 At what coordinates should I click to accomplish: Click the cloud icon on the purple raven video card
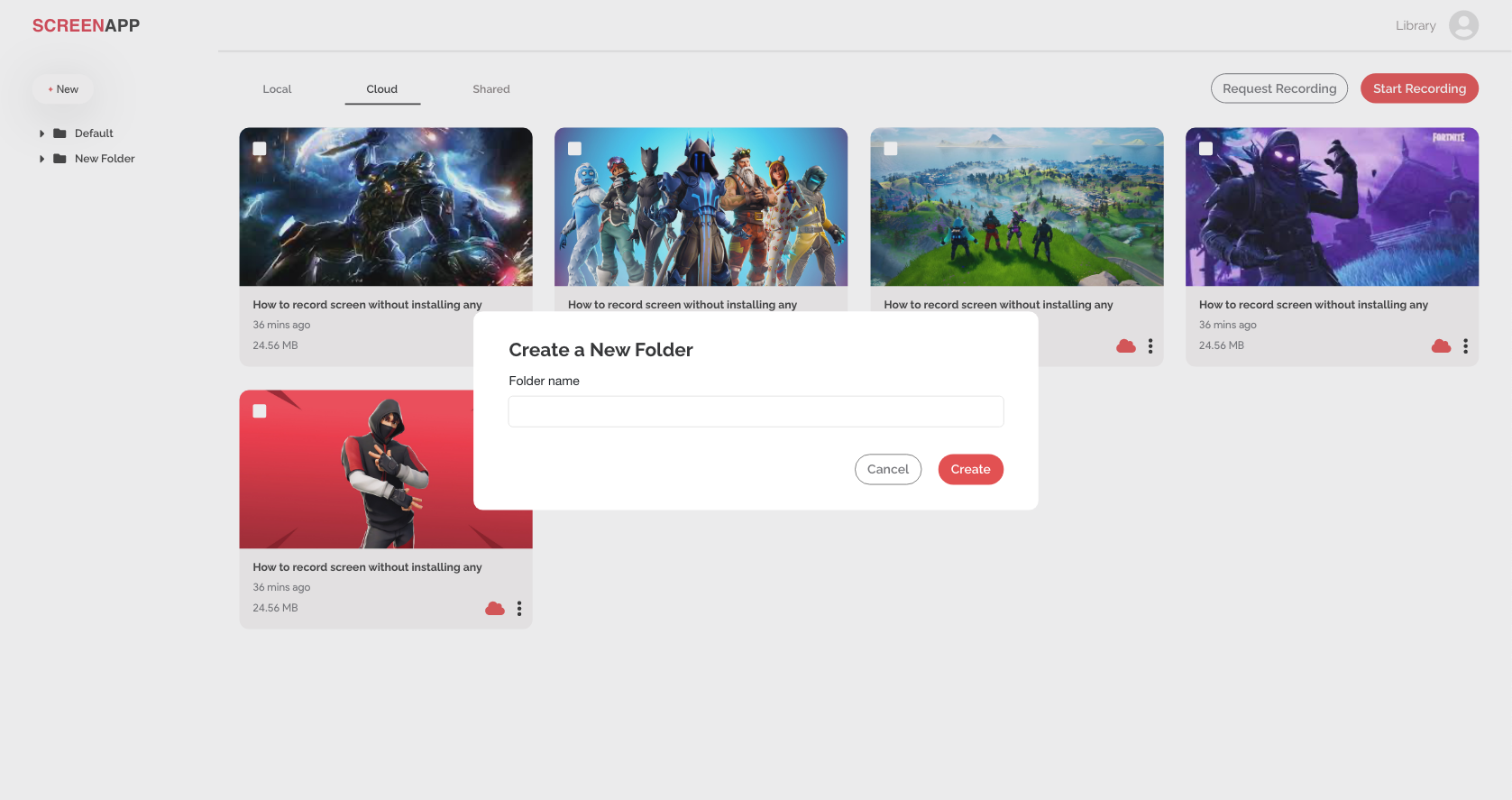point(1441,346)
